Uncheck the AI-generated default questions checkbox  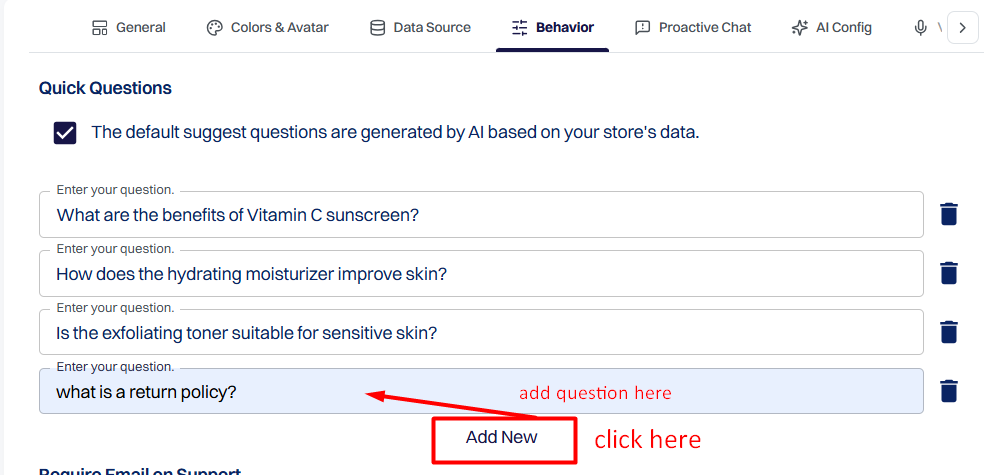click(x=65, y=133)
